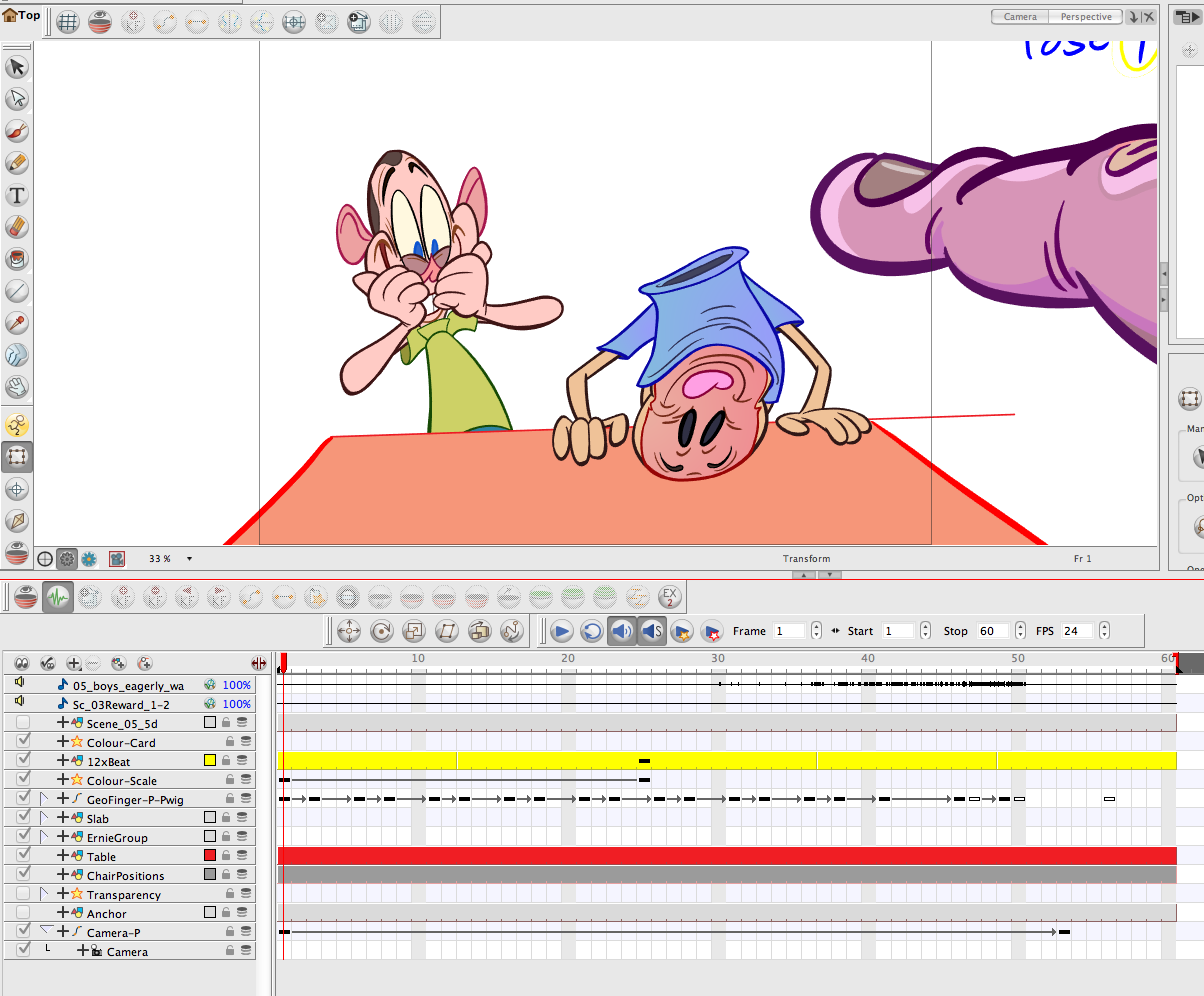
Task: Select the Dropper tool
Action: click(x=16, y=323)
